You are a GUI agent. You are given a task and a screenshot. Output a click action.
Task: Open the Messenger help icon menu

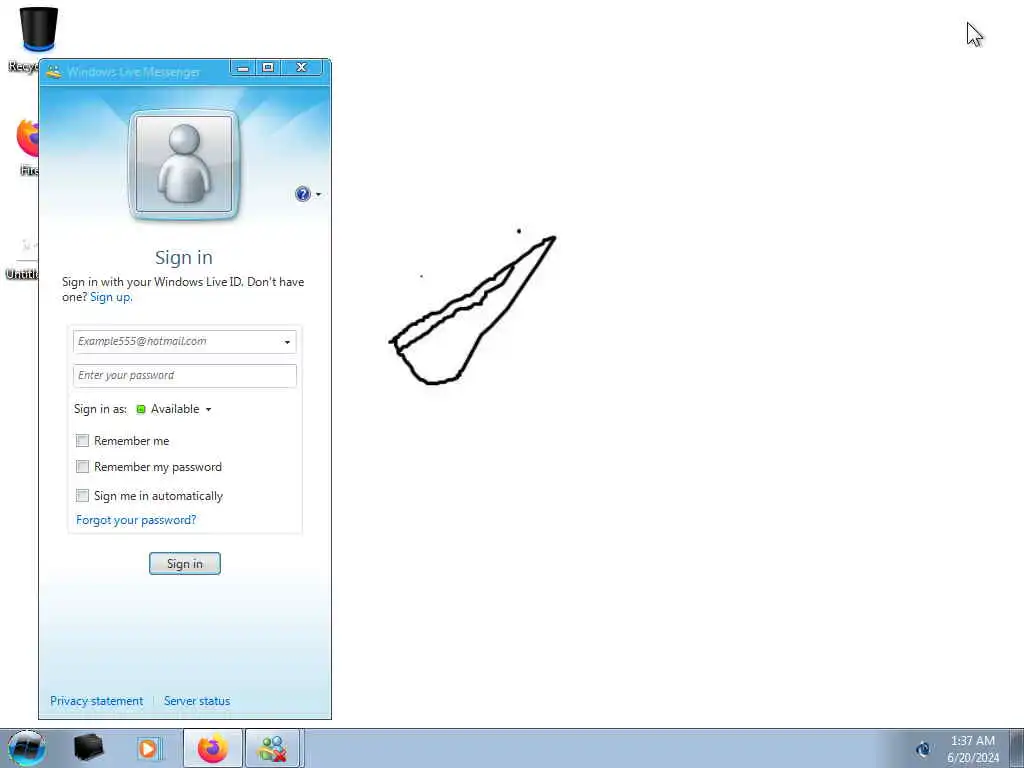[303, 194]
